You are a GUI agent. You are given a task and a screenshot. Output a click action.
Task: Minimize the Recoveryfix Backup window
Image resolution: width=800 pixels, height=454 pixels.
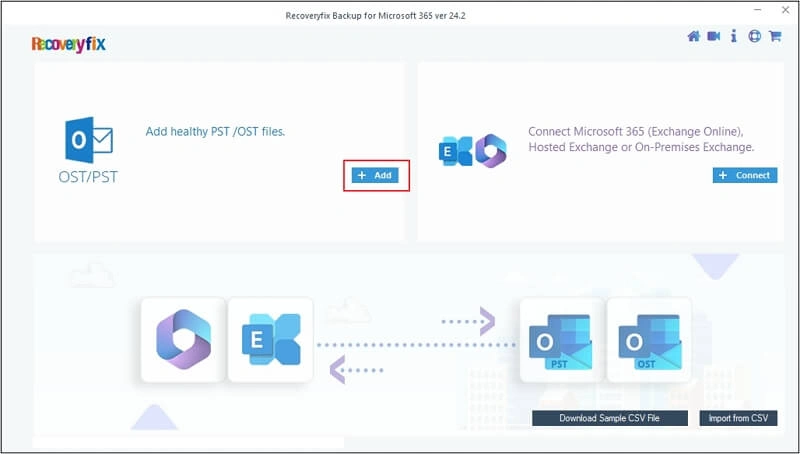pyautogui.click(x=758, y=10)
